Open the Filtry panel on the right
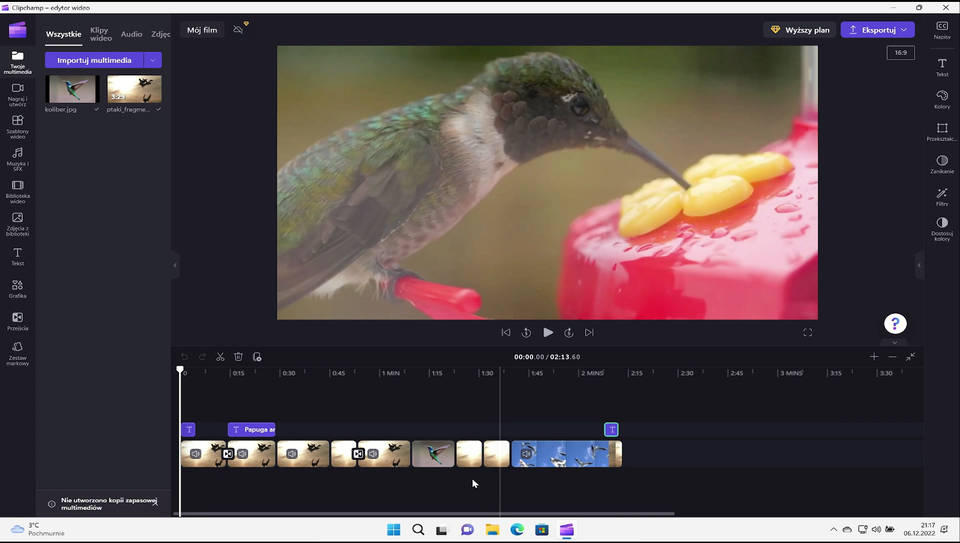This screenshot has height=543, width=960. pyautogui.click(x=942, y=196)
